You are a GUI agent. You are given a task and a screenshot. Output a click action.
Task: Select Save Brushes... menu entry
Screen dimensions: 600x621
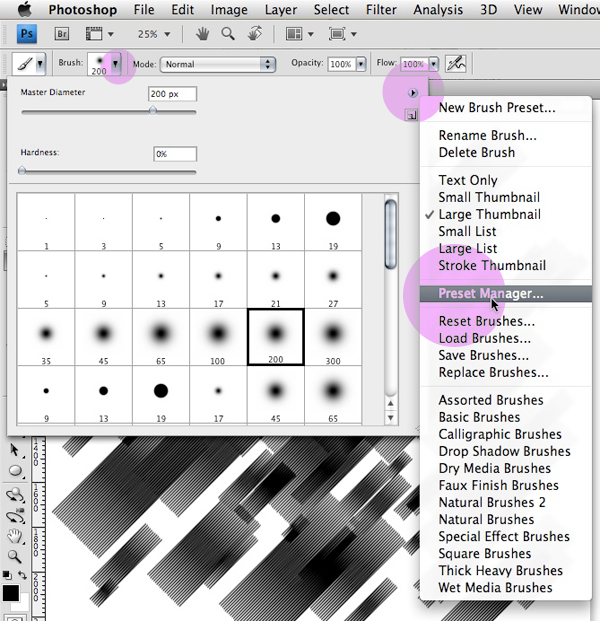pyautogui.click(x=506, y=355)
